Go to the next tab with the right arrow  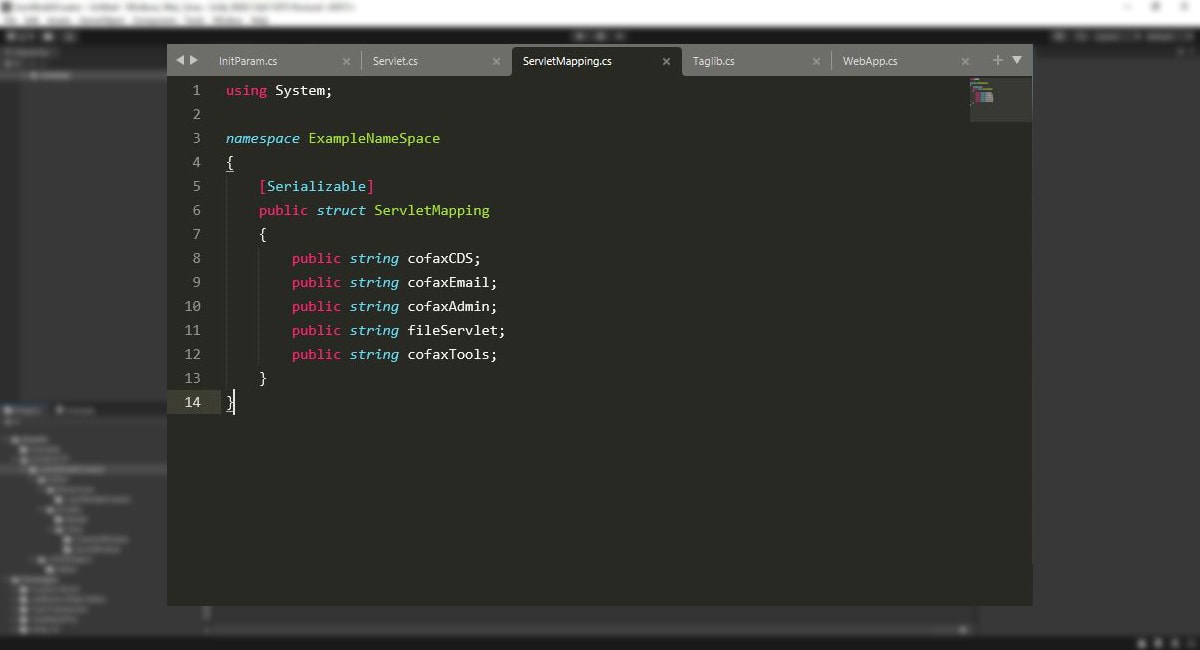pos(194,60)
